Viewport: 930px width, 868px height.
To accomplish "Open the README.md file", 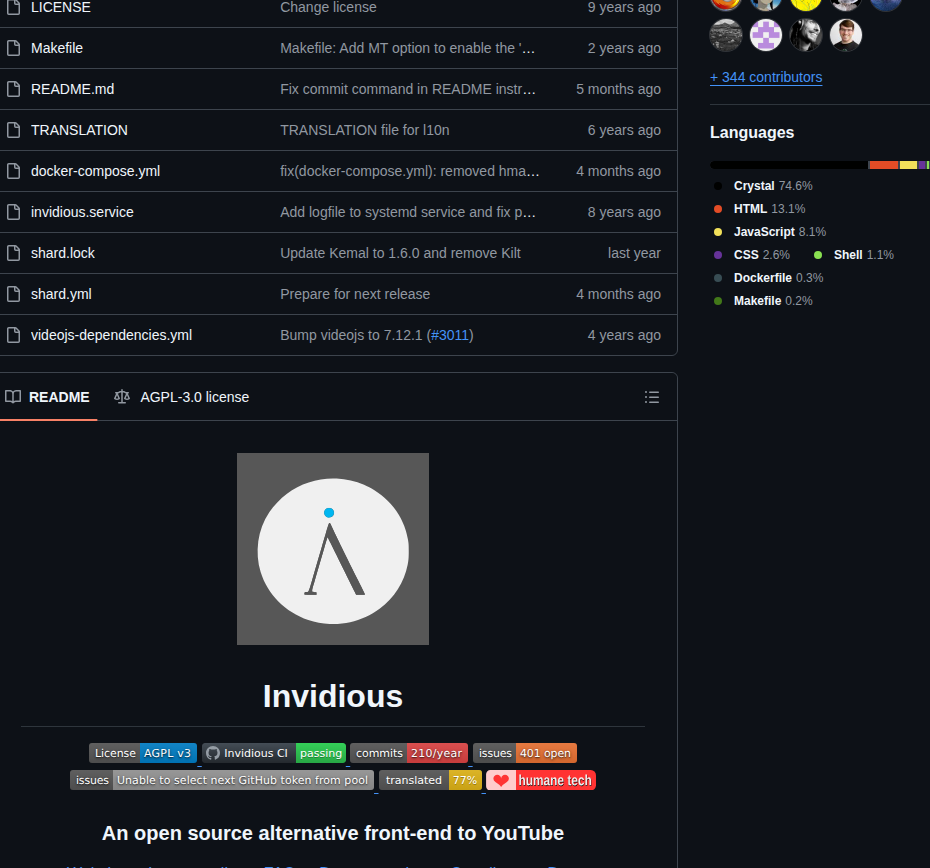I will pos(72,89).
